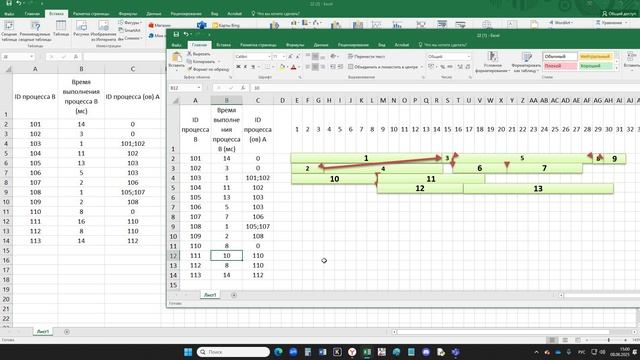This screenshot has width=640, height=360.
Task: Add a new sheet in back window
Action: 67,332
